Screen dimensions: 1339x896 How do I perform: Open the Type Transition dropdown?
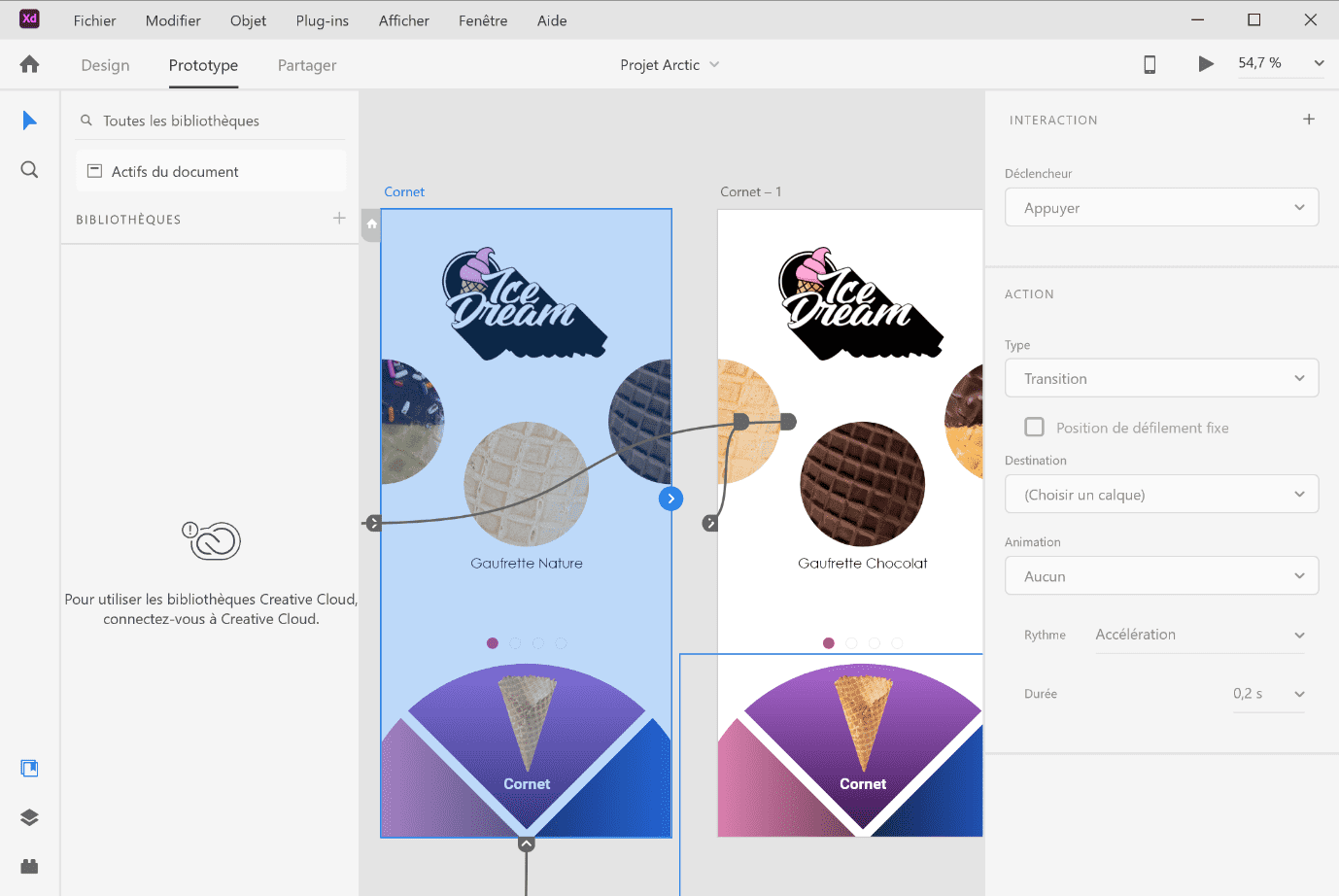point(1161,378)
